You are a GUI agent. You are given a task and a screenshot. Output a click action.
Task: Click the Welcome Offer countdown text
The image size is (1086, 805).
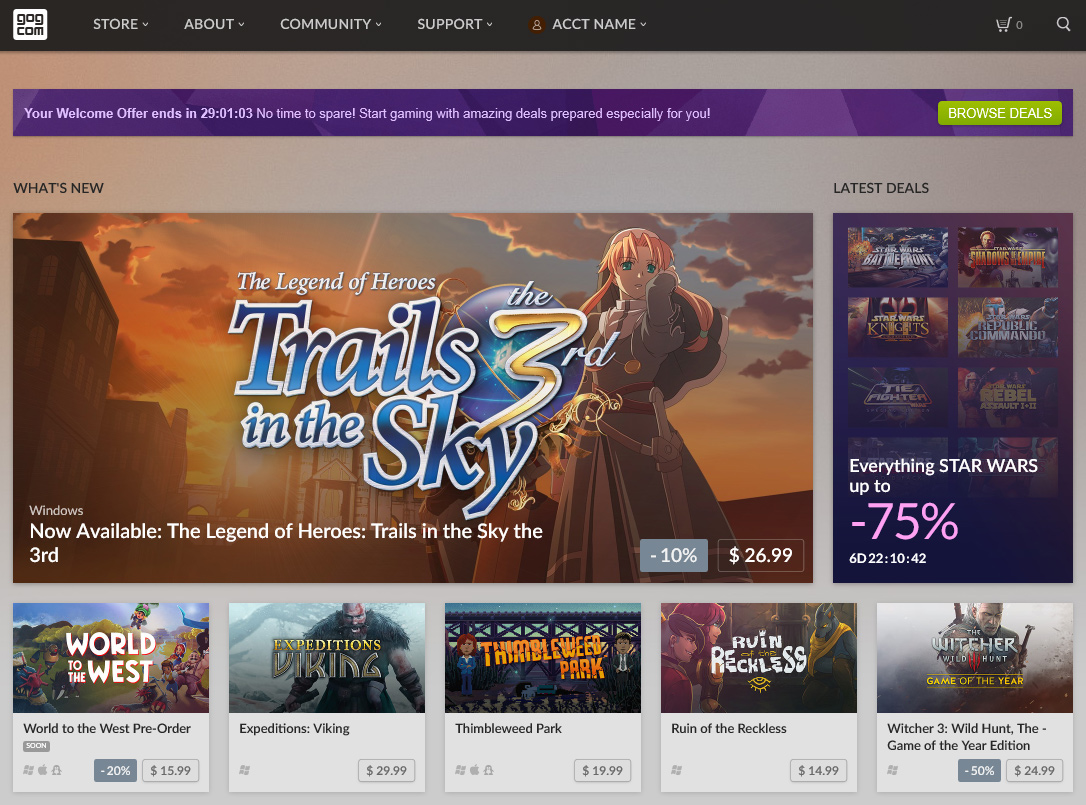(139, 113)
